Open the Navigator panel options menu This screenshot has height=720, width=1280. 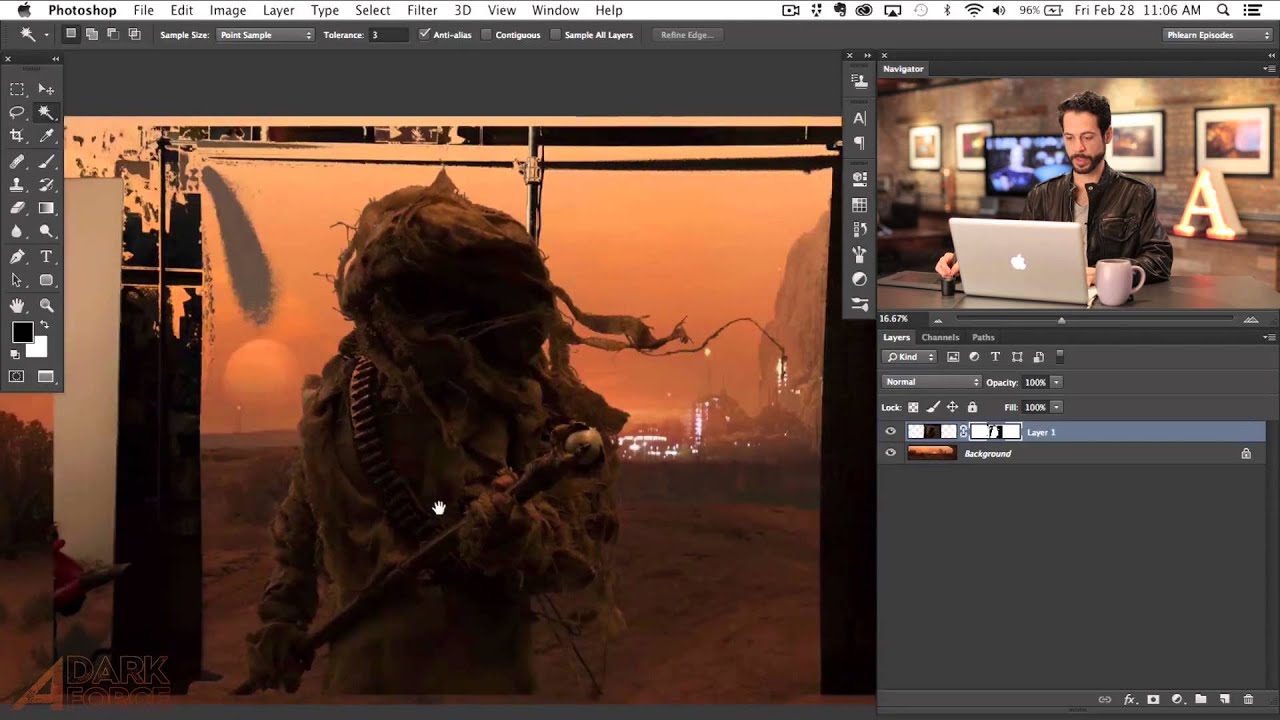pyautogui.click(x=1270, y=69)
